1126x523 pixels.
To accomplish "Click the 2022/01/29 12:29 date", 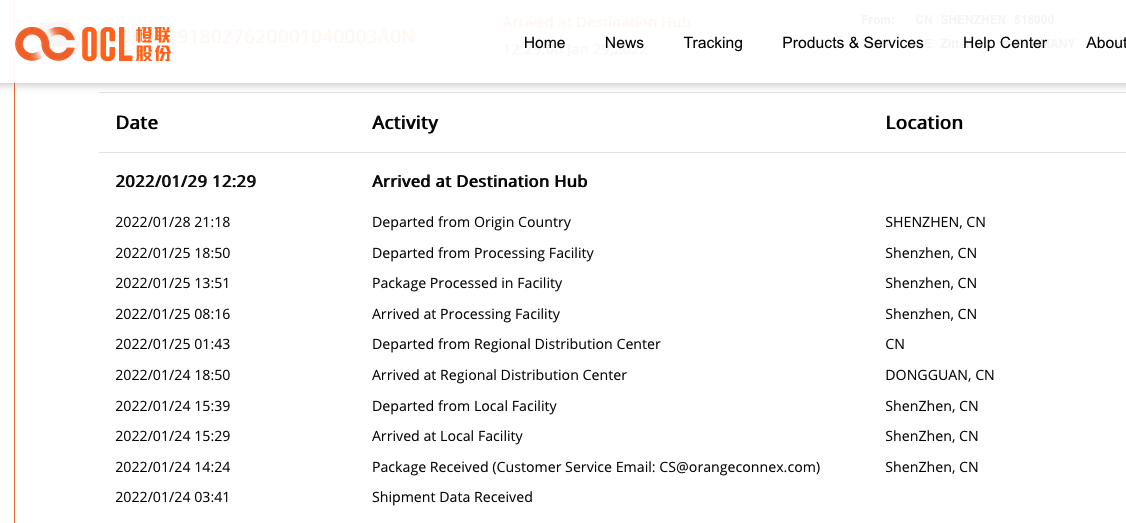I will [x=185, y=182].
